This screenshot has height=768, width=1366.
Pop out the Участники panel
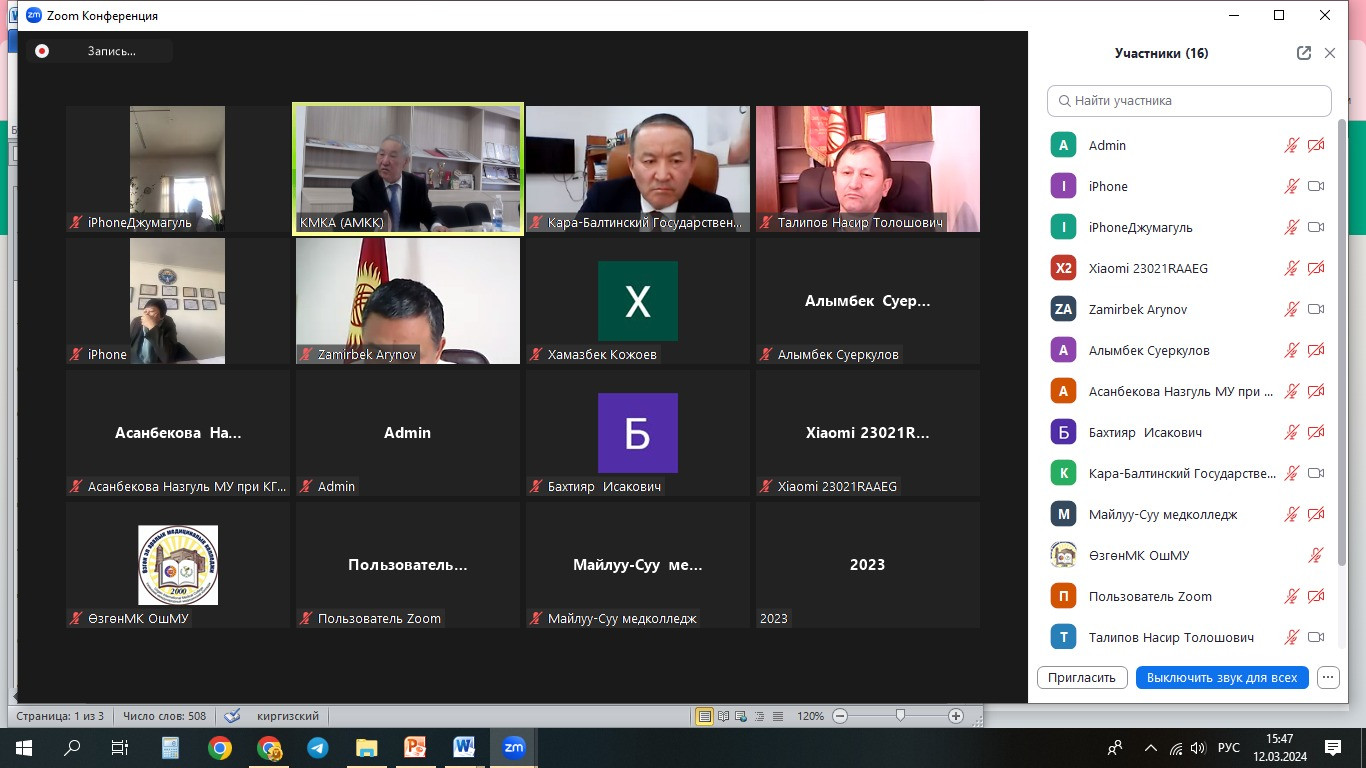[x=1303, y=53]
